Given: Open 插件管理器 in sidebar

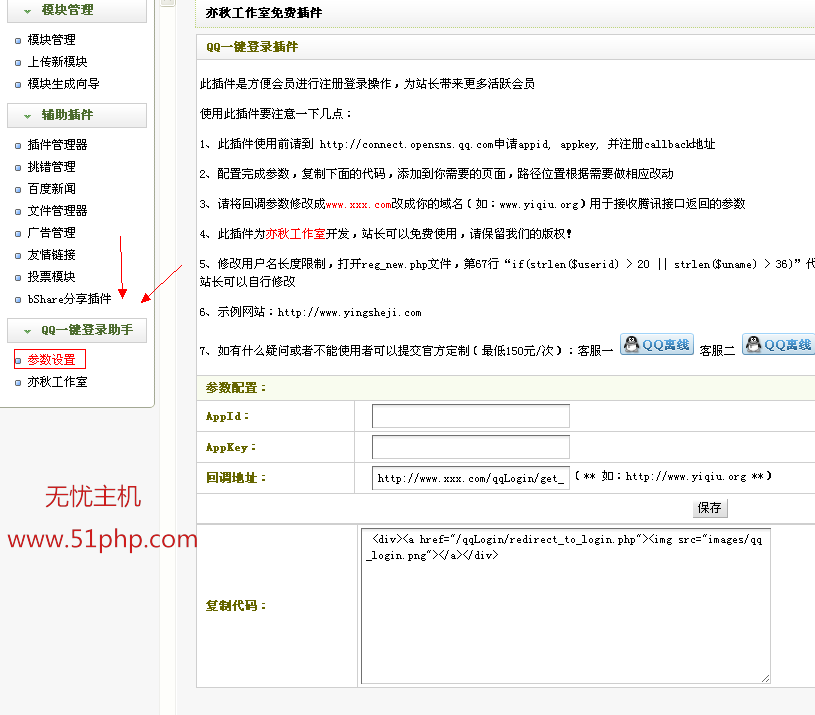Looking at the screenshot, I should pos(57,145).
